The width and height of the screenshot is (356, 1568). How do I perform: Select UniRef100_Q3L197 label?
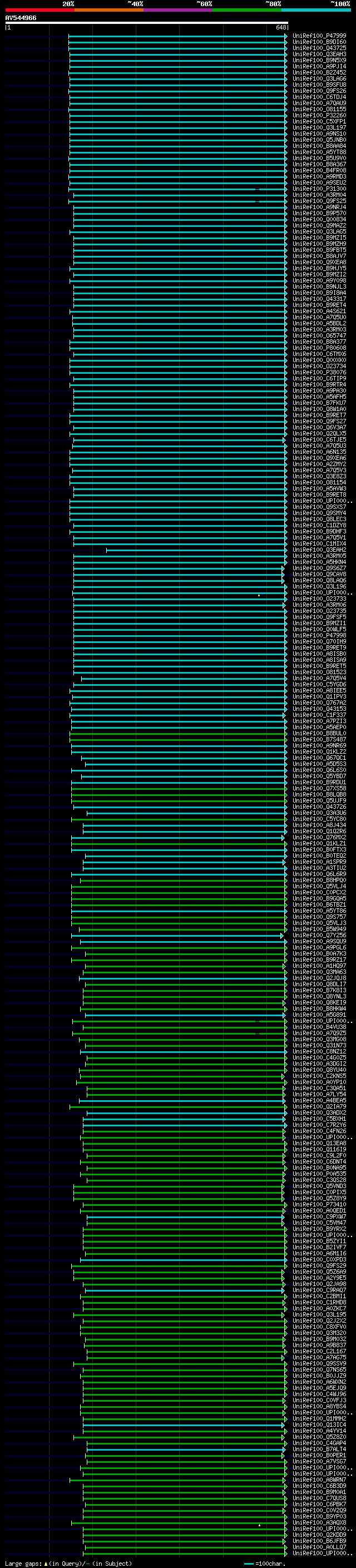(x=319, y=127)
